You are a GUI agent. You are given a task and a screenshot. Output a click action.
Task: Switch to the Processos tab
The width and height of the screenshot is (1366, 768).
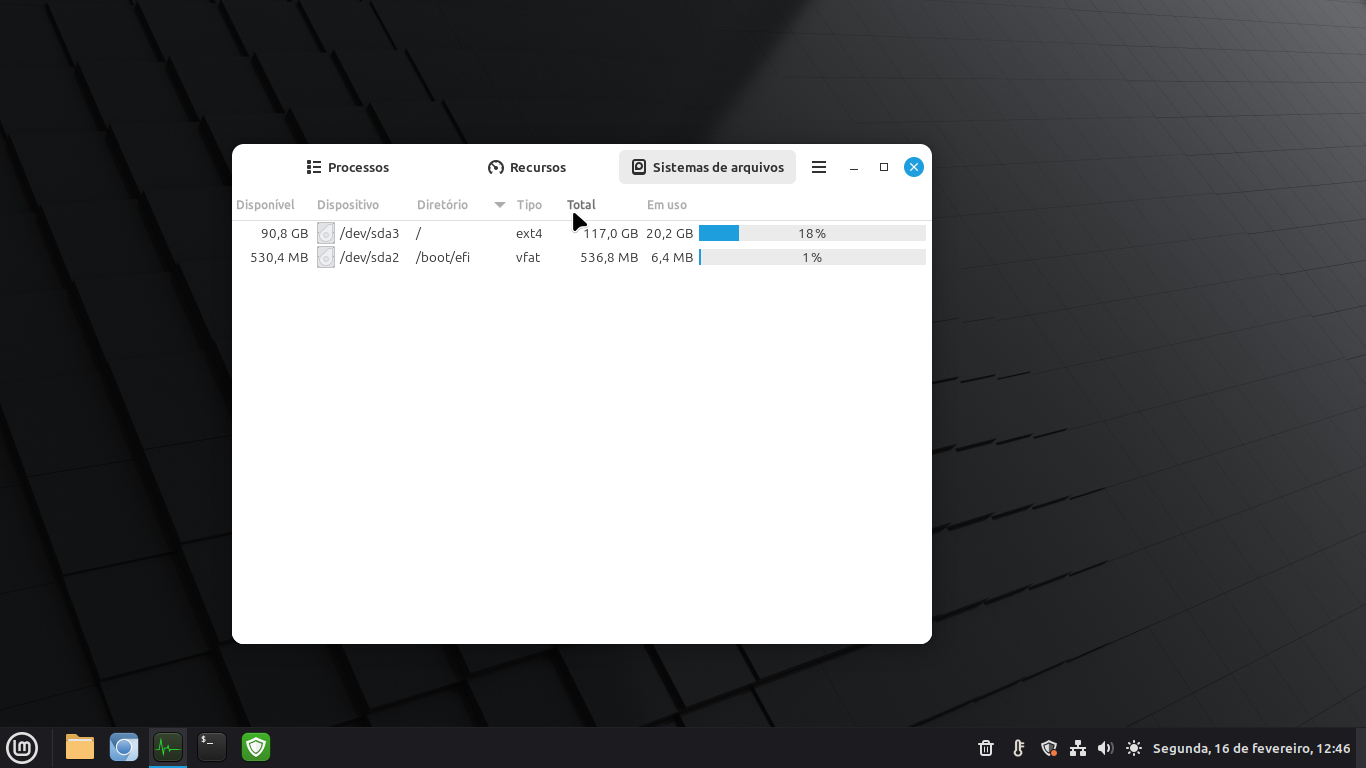pos(347,167)
